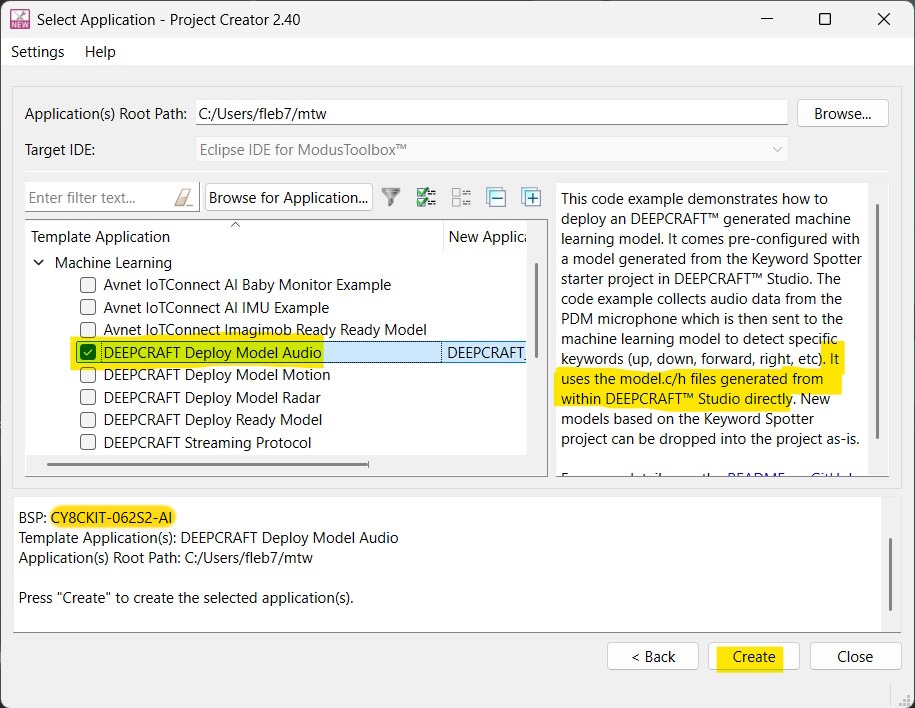Click the "Press "Create" to create" instruction line
Viewport: 915px width, 708px height.
pyautogui.click(x=186, y=598)
